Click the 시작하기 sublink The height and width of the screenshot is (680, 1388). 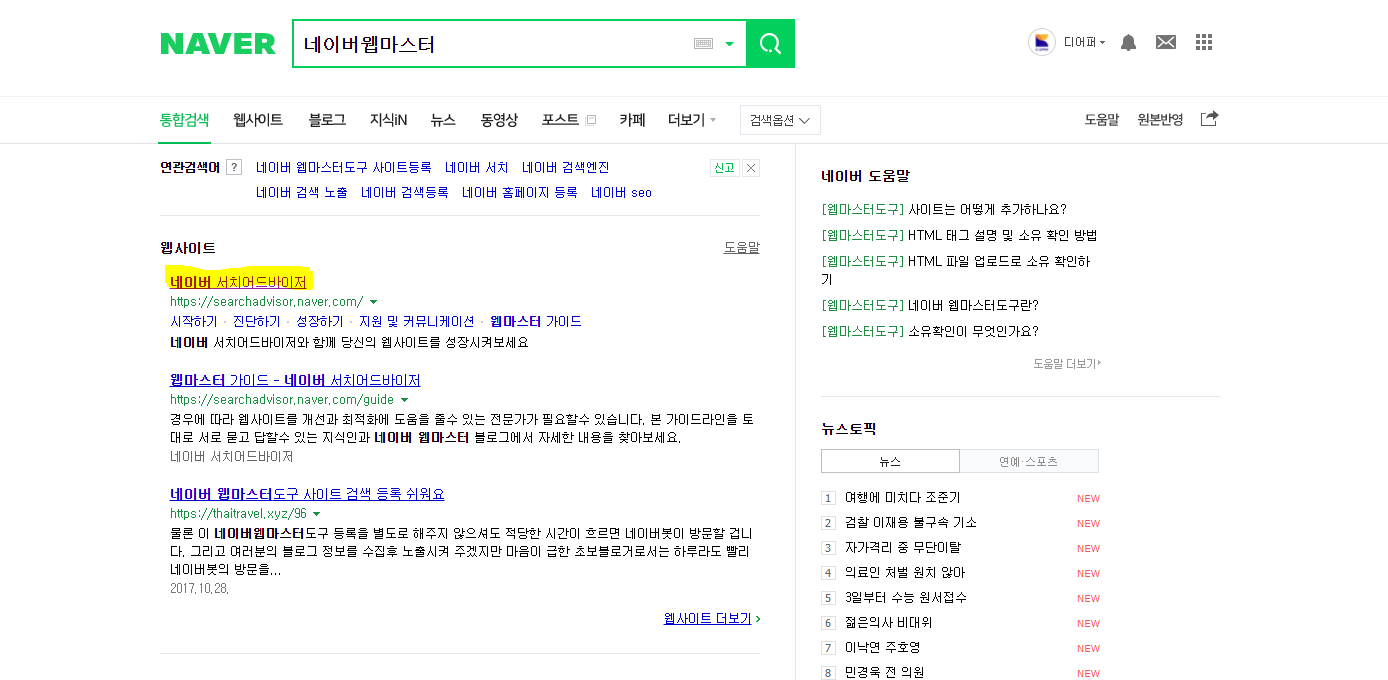(x=194, y=322)
